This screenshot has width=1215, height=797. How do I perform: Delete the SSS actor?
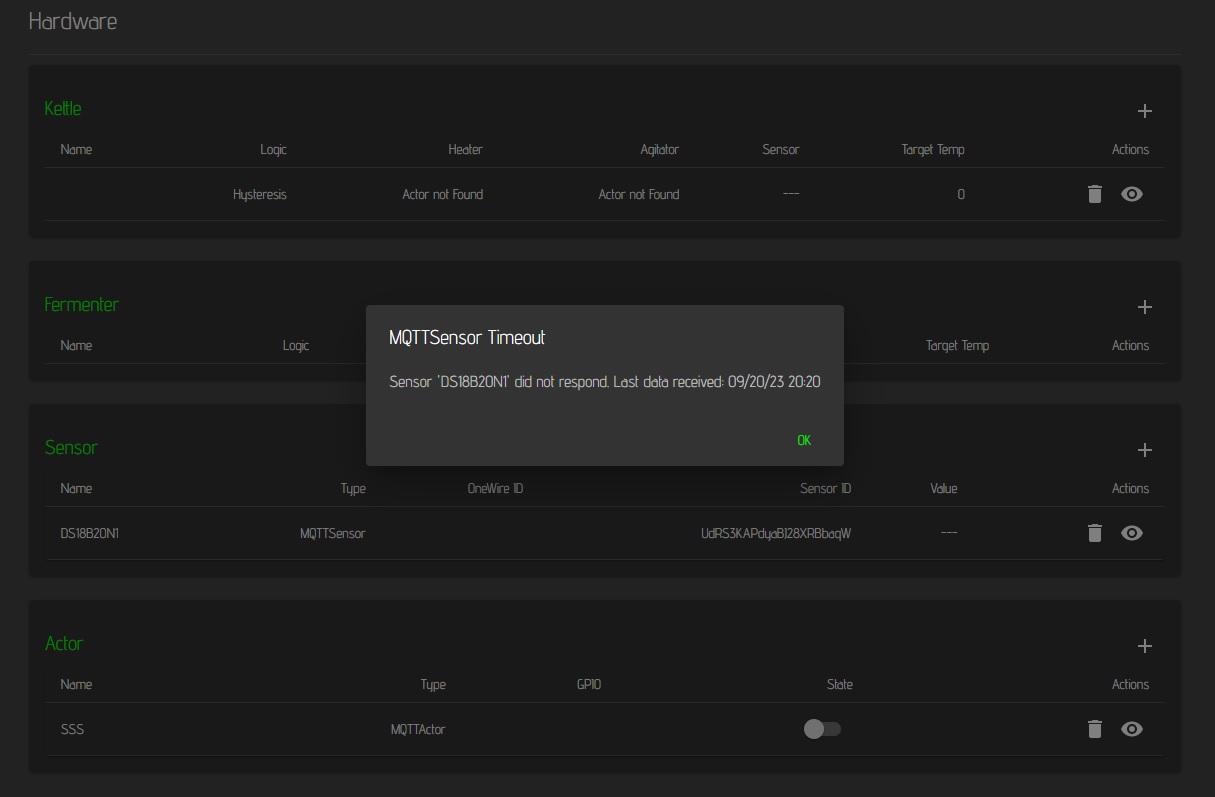point(1095,729)
